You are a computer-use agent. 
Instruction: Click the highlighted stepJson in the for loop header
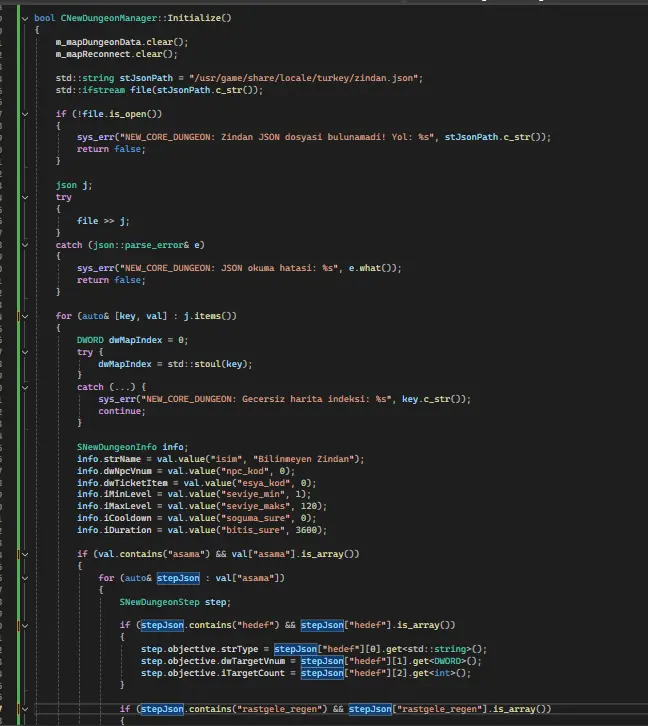[178, 578]
